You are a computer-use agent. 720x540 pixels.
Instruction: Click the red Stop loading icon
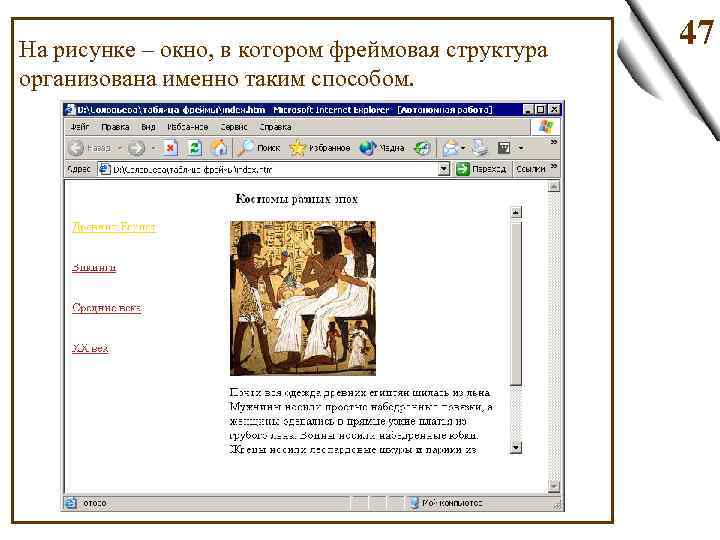[171, 148]
